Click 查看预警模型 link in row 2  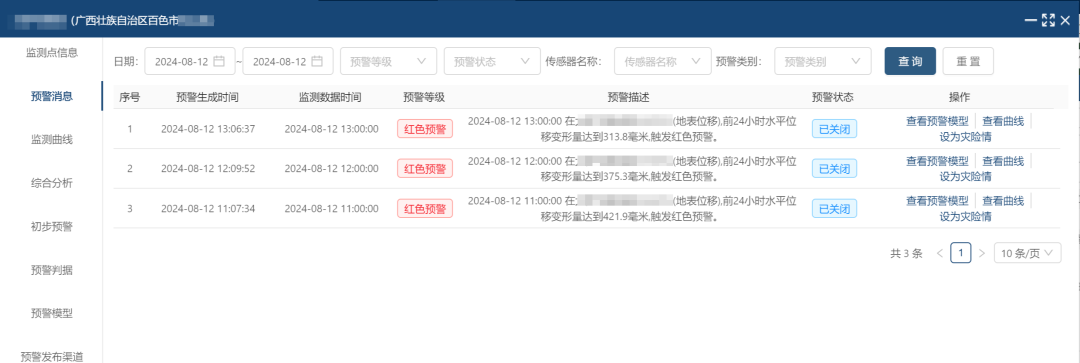(x=937, y=161)
